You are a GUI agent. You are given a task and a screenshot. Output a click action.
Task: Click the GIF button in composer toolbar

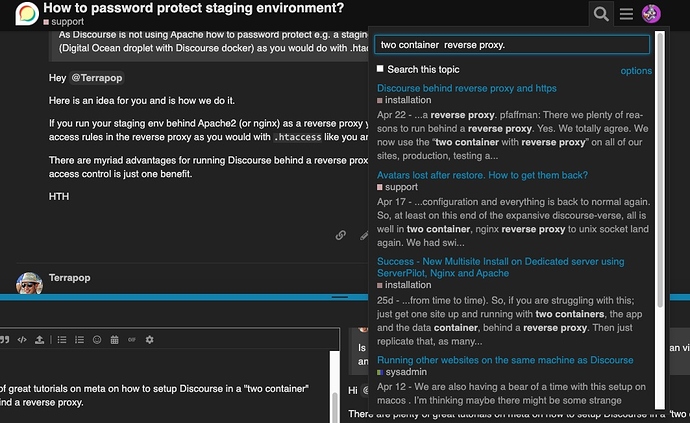pyautogui.click(x=132, y=340)
